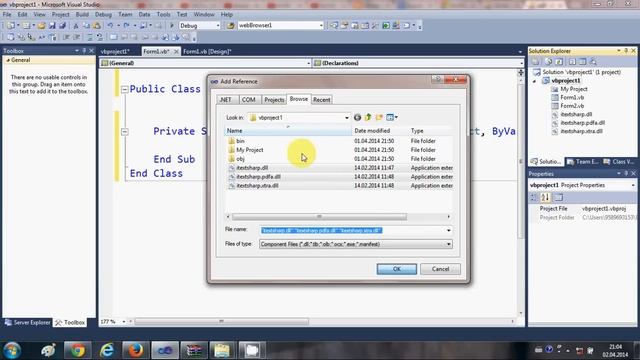Switch to the Projects tab
640x360 pixels.
[x=274, y=100]
